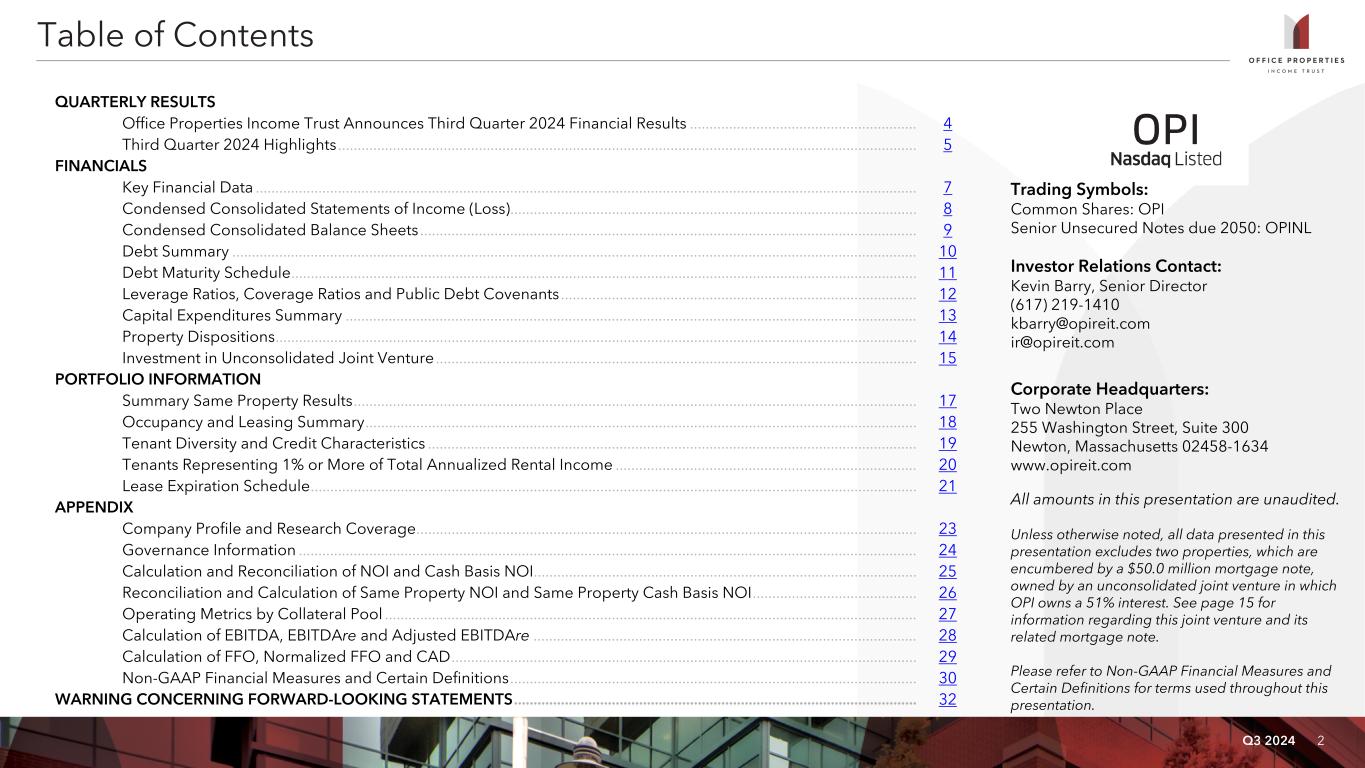Click the kbarry@opireit.com email address
This screenshot has height=768, width=1365.
(x=1080, y=324)
